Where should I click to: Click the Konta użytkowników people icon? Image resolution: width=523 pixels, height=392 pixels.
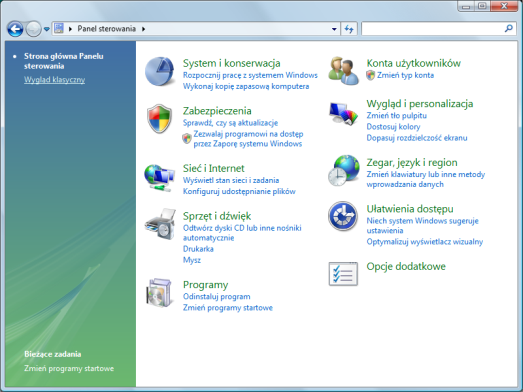pos(343,71)
